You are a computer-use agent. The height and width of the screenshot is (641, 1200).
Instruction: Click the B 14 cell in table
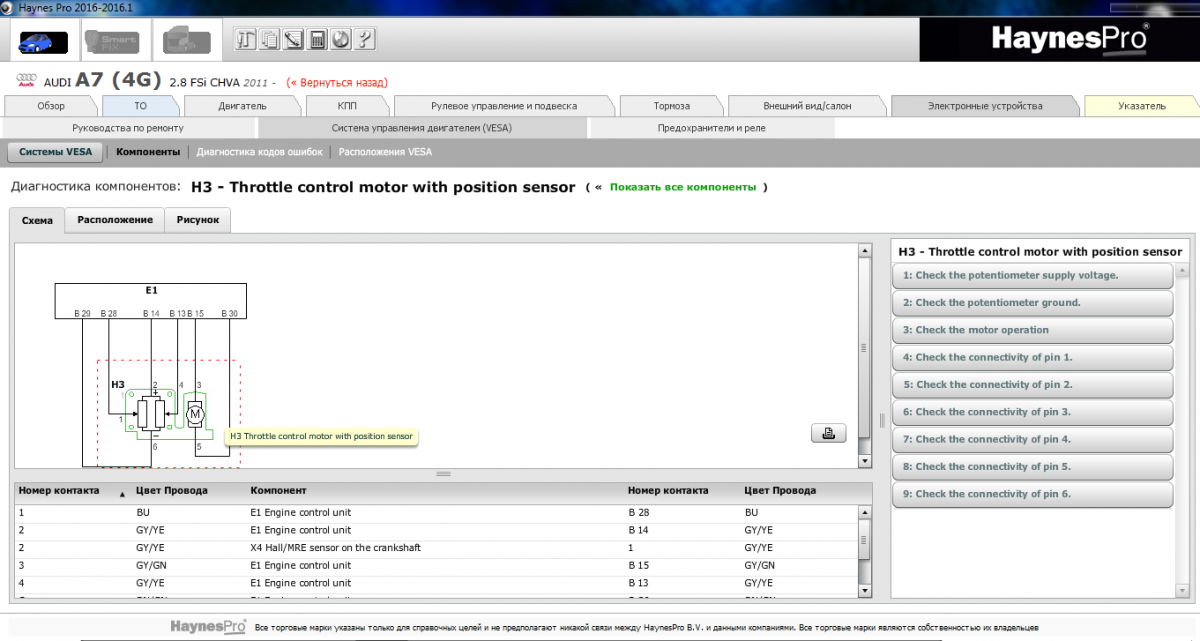coord(640,530)
